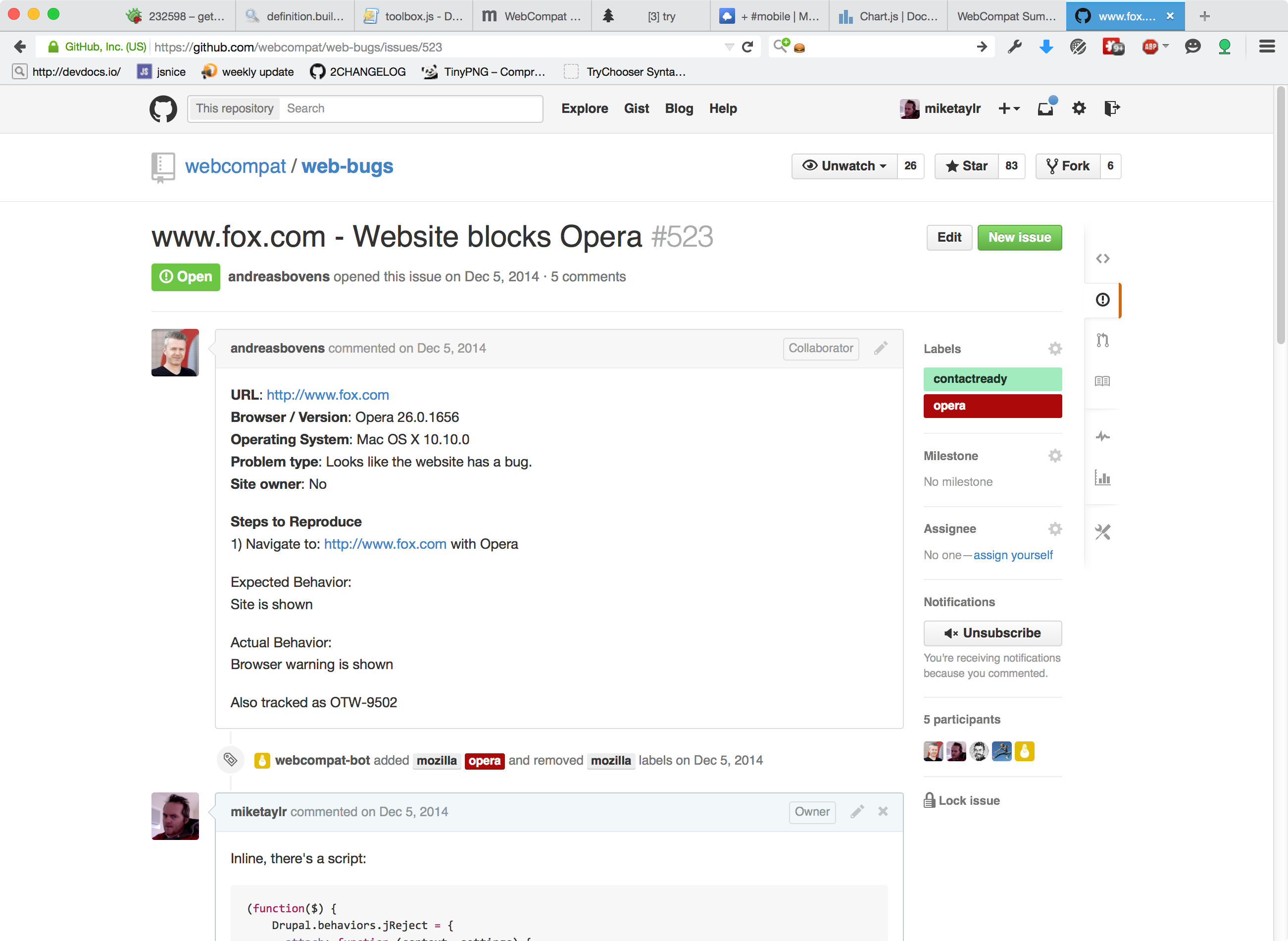Open the Pulse activity icon
The image size is (1288, 941).
click(x=1102, y=436)
